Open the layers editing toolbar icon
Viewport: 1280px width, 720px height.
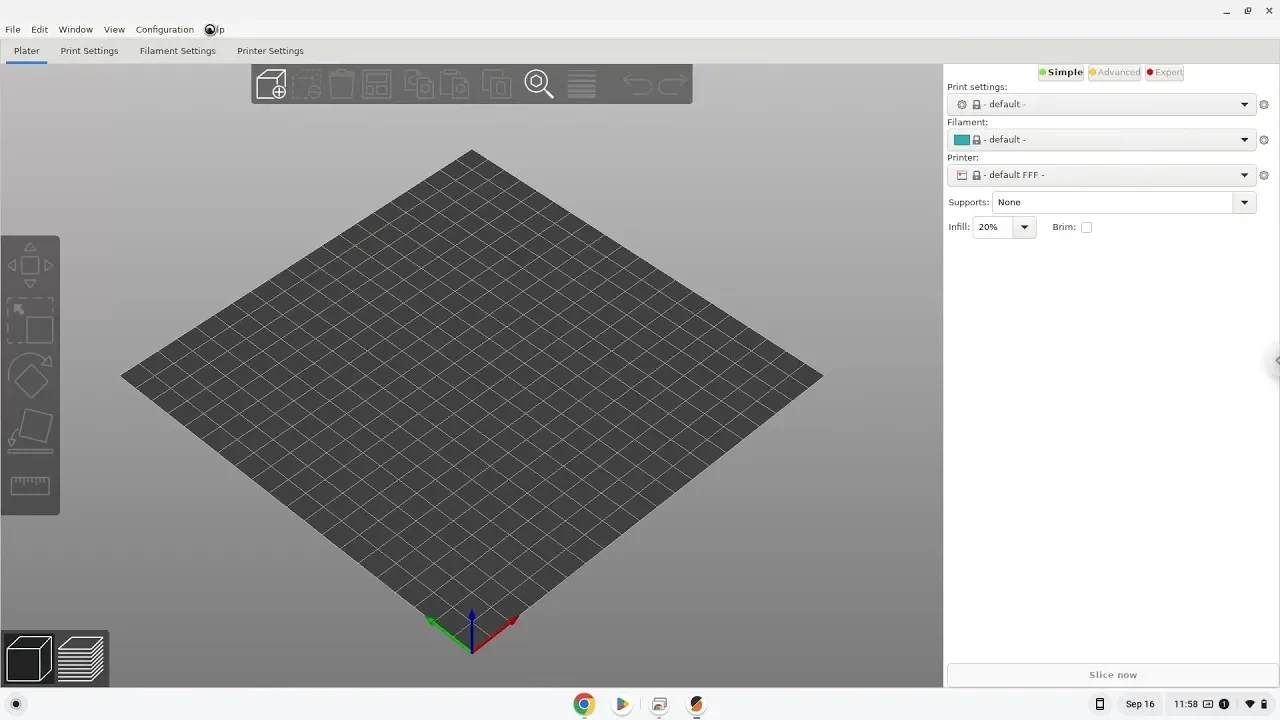click(582, 85)
